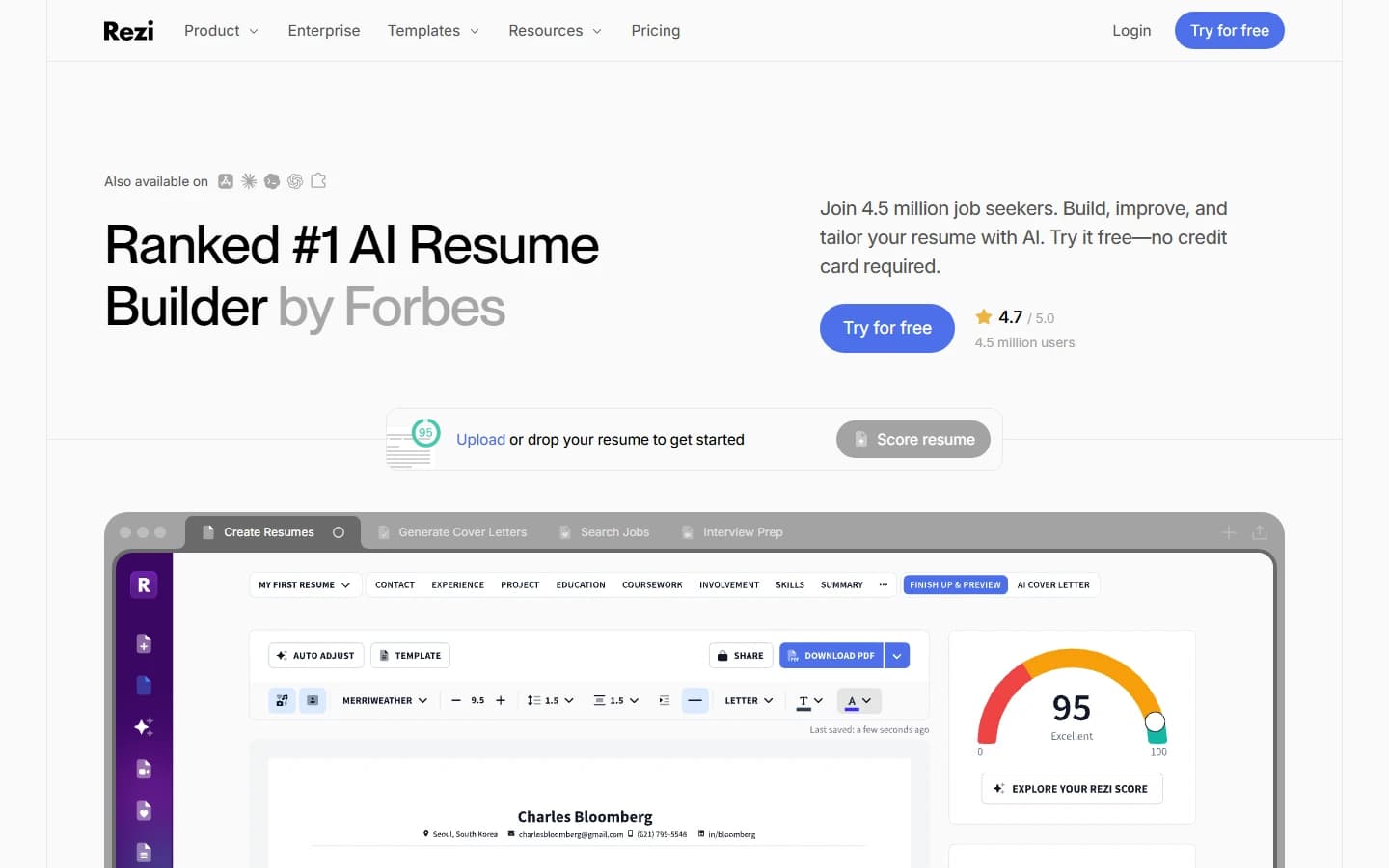Open the Templates menu in navigation
Screen dimensions: 1389x868
[x=433, y=31]
